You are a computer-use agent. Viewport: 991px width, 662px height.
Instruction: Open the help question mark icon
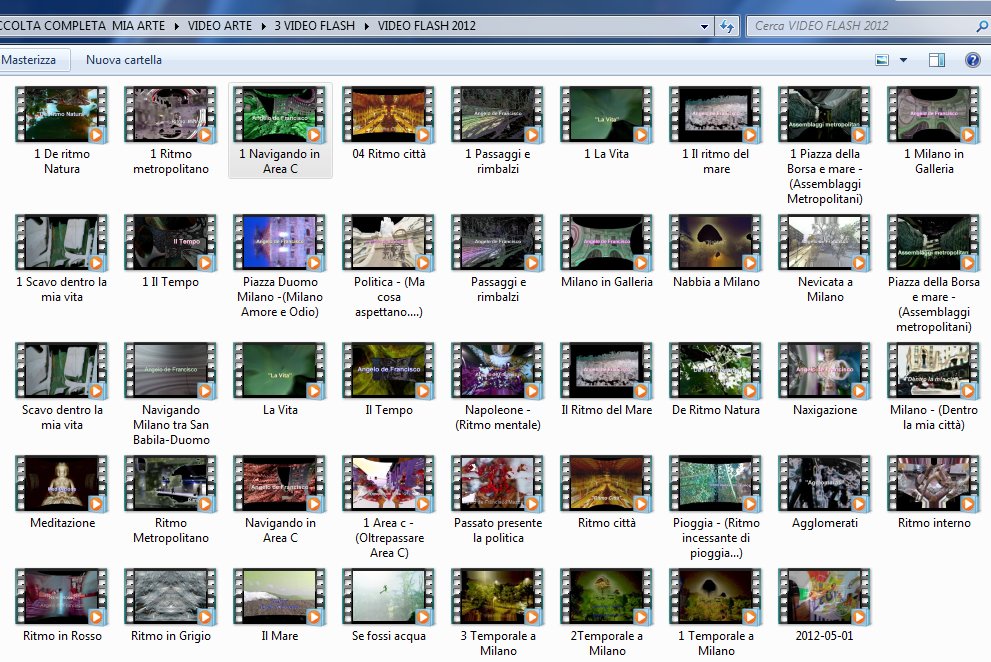[x=972, y=60]
